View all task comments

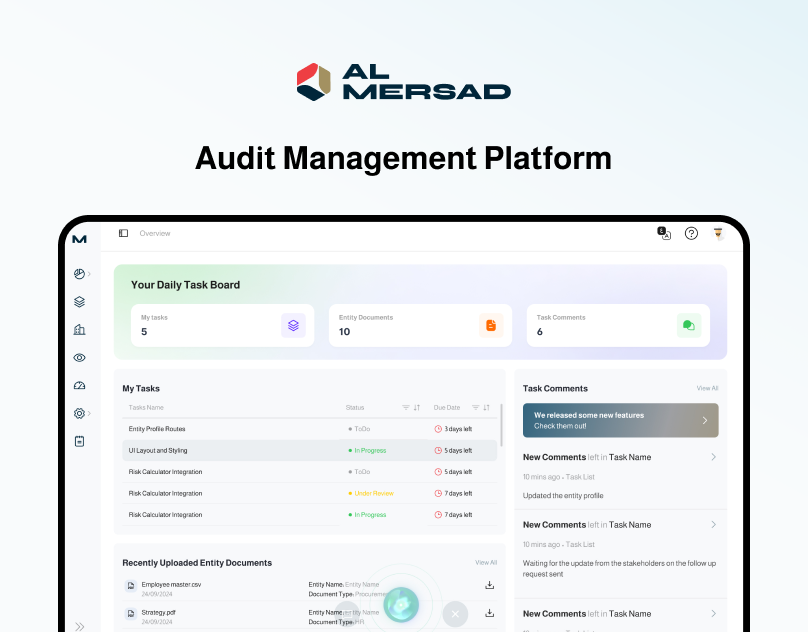point(707,388)
